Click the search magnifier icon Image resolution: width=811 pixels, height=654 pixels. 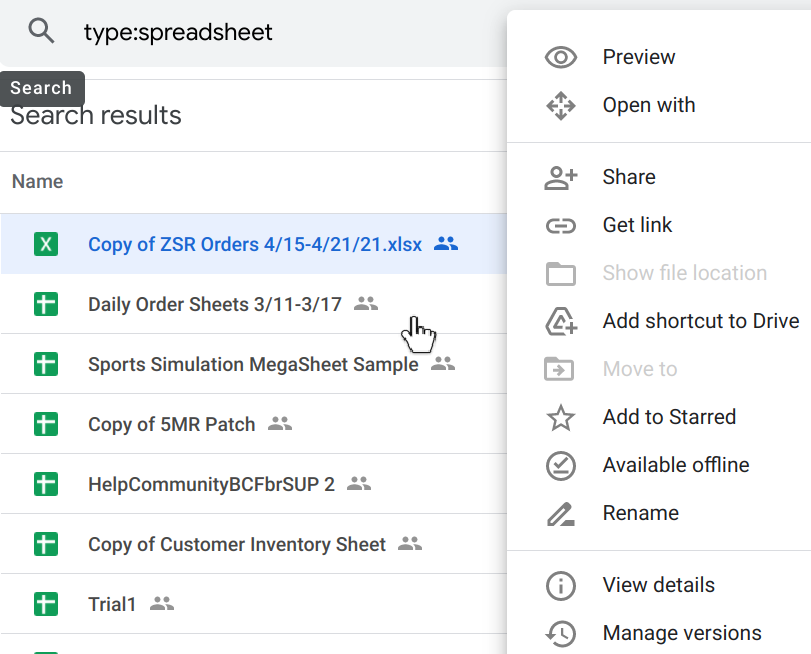point(41,32)
